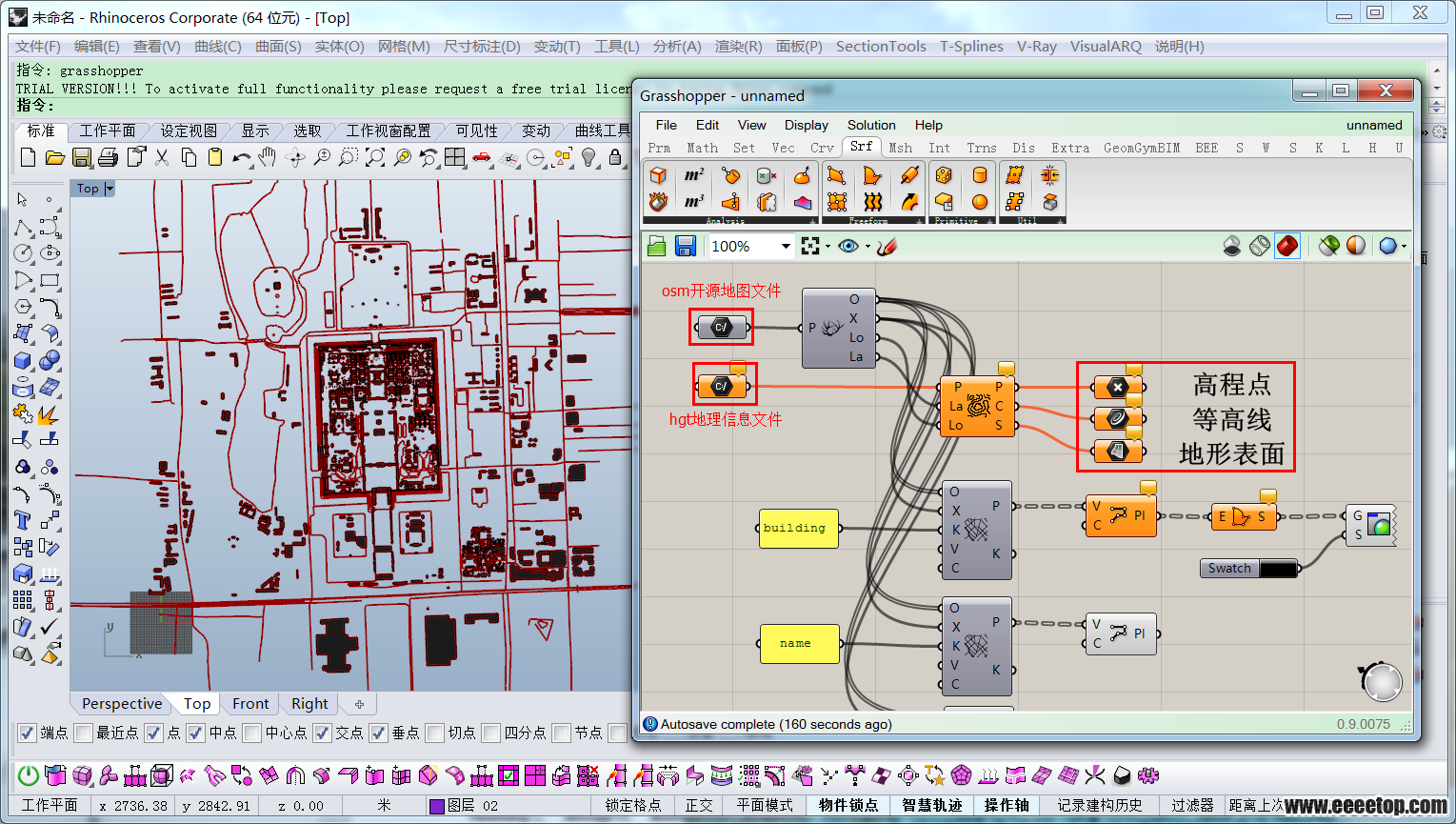The height and width of the screenshot is (824, 1456).
Task: Click the Volume m³ component icon
Action: pos(694,201)
